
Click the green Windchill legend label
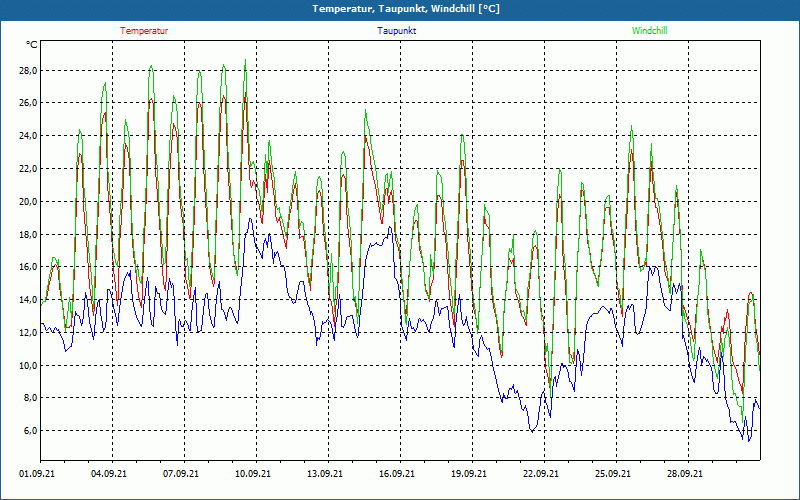649,31
